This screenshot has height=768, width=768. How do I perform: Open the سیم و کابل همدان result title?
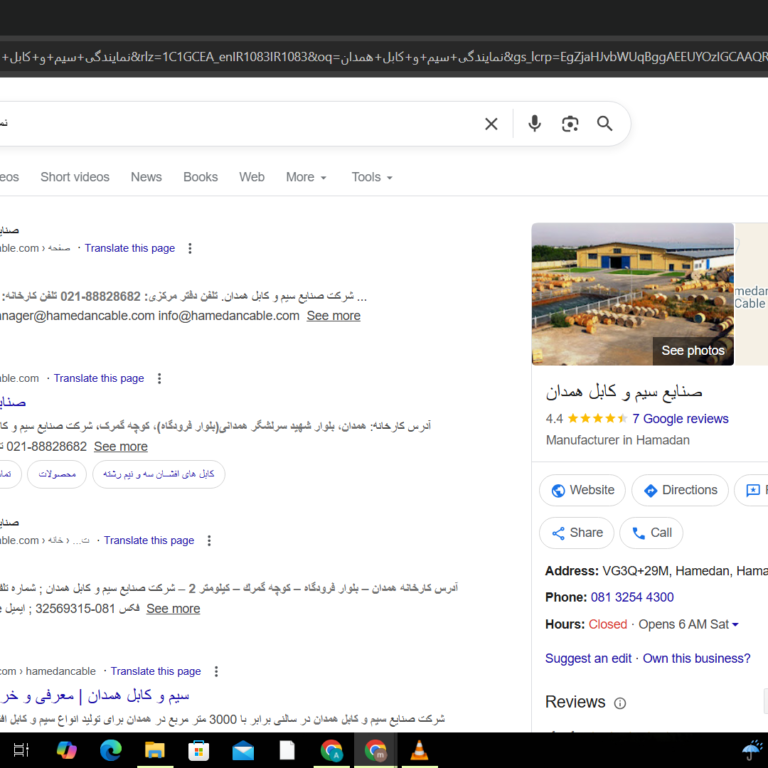95,696
